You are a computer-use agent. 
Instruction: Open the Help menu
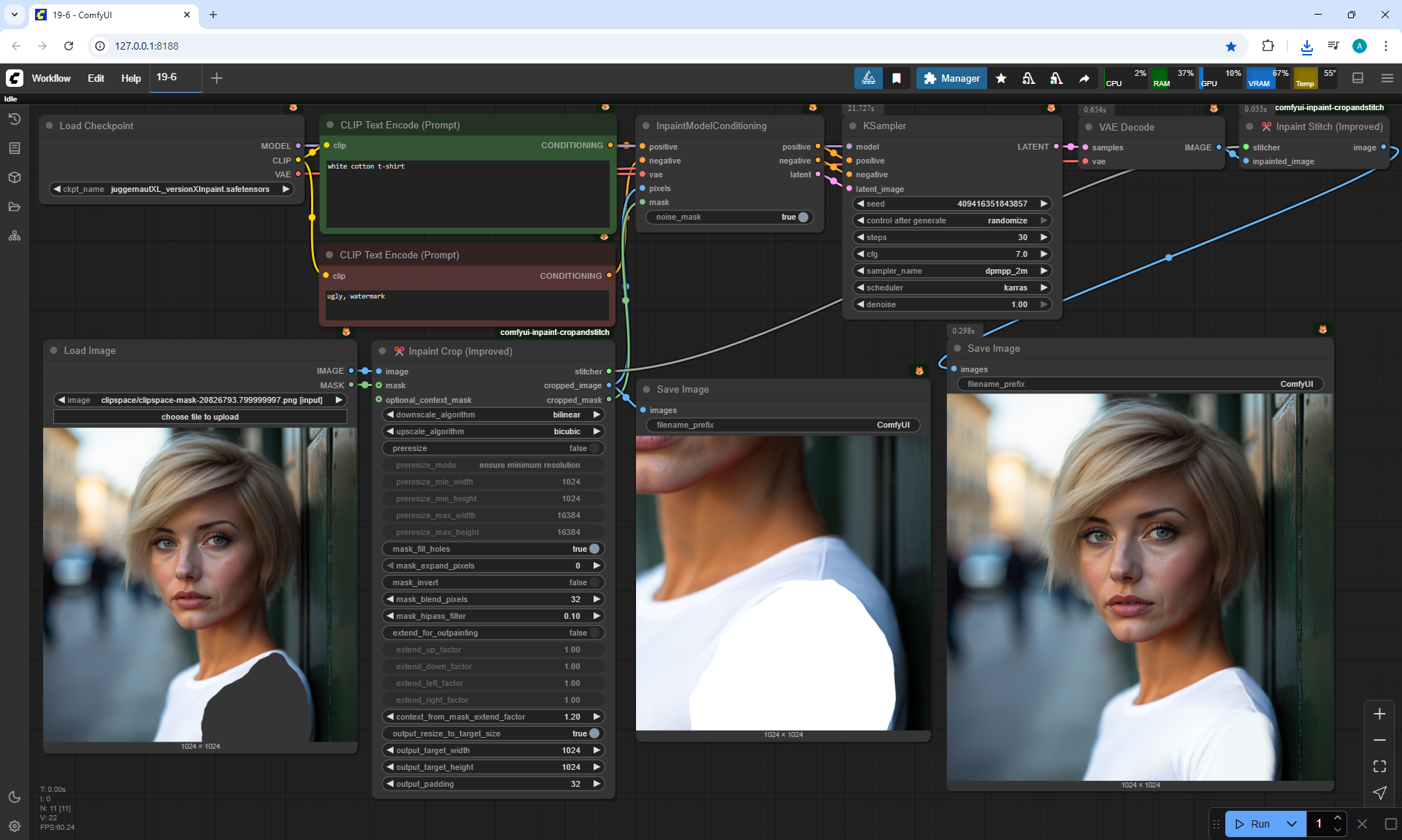click(131, 78)
